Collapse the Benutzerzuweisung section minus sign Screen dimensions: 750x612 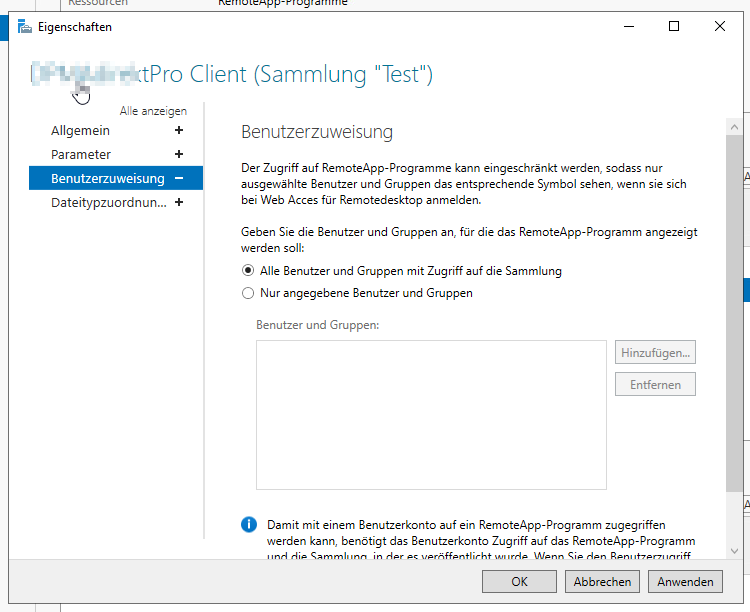point(179,178)
